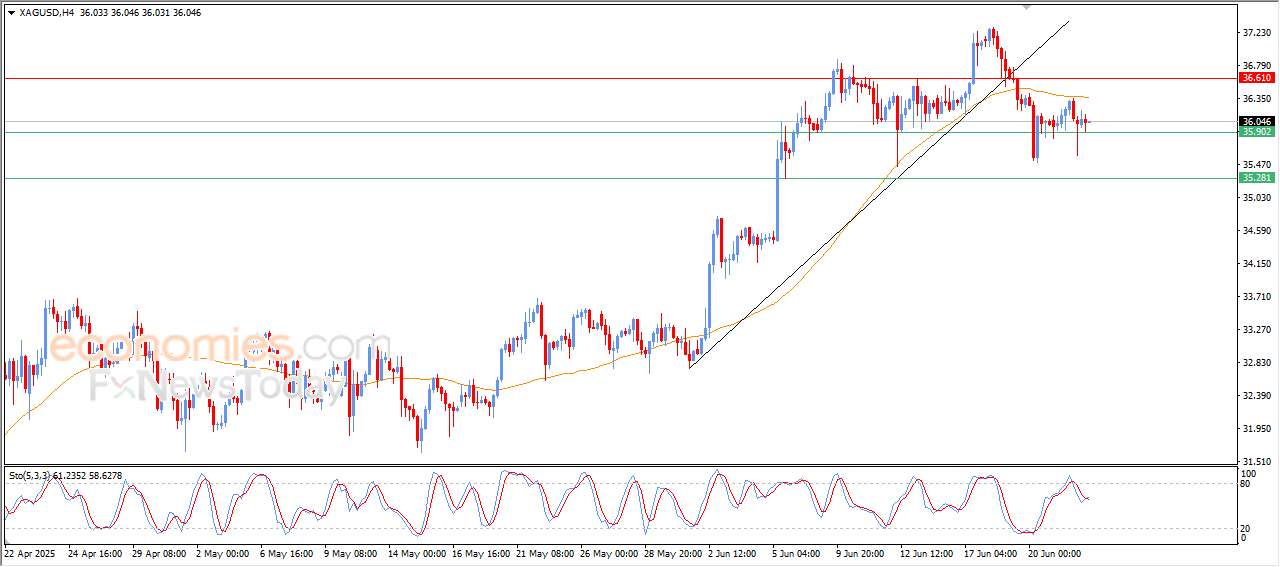Image resolution: width=1280 pixels, height=567 pixels.
Task: Click the stochastic 20 level label
Action: pos(1246,527)
